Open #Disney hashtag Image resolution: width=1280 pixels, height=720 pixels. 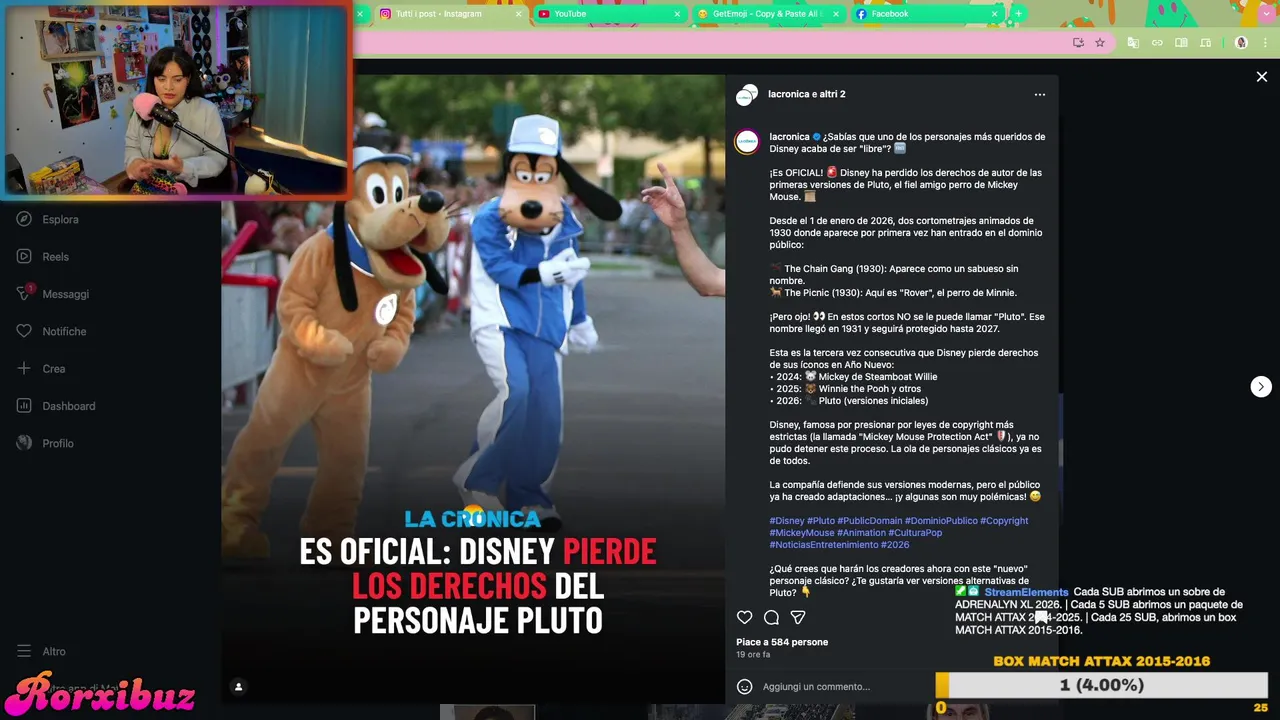point(786,521)
